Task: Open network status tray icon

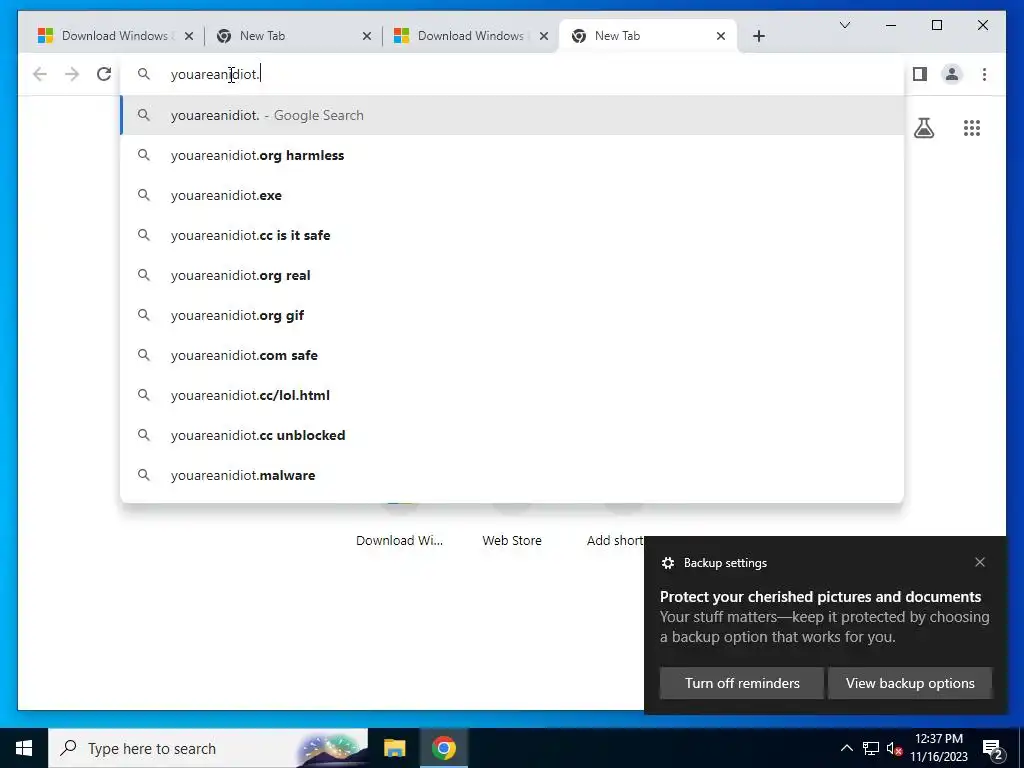Action: 871,748
